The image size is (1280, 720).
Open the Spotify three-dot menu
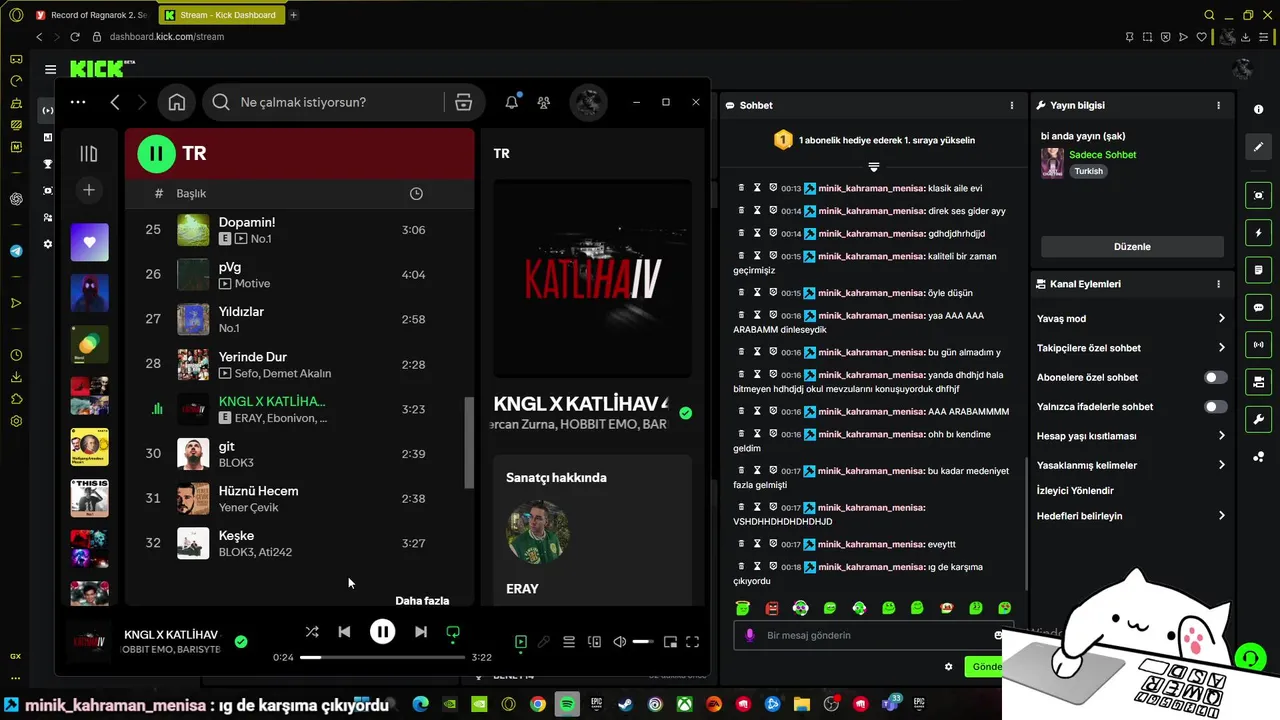point(78,102)
